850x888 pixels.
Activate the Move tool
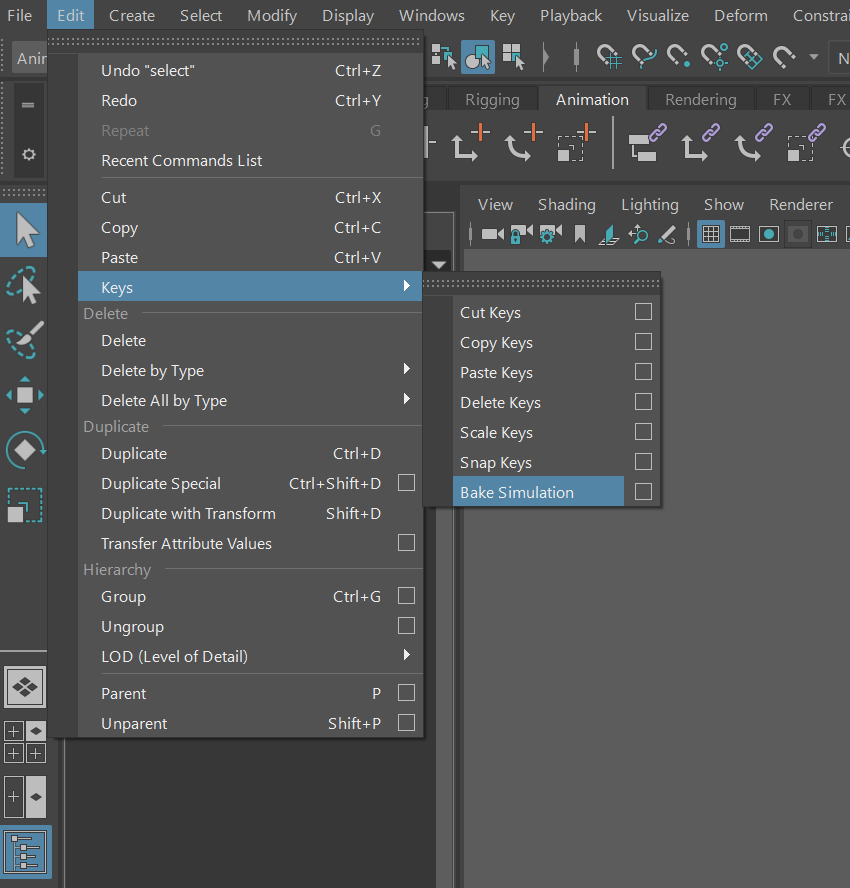[x=25, y=395]
